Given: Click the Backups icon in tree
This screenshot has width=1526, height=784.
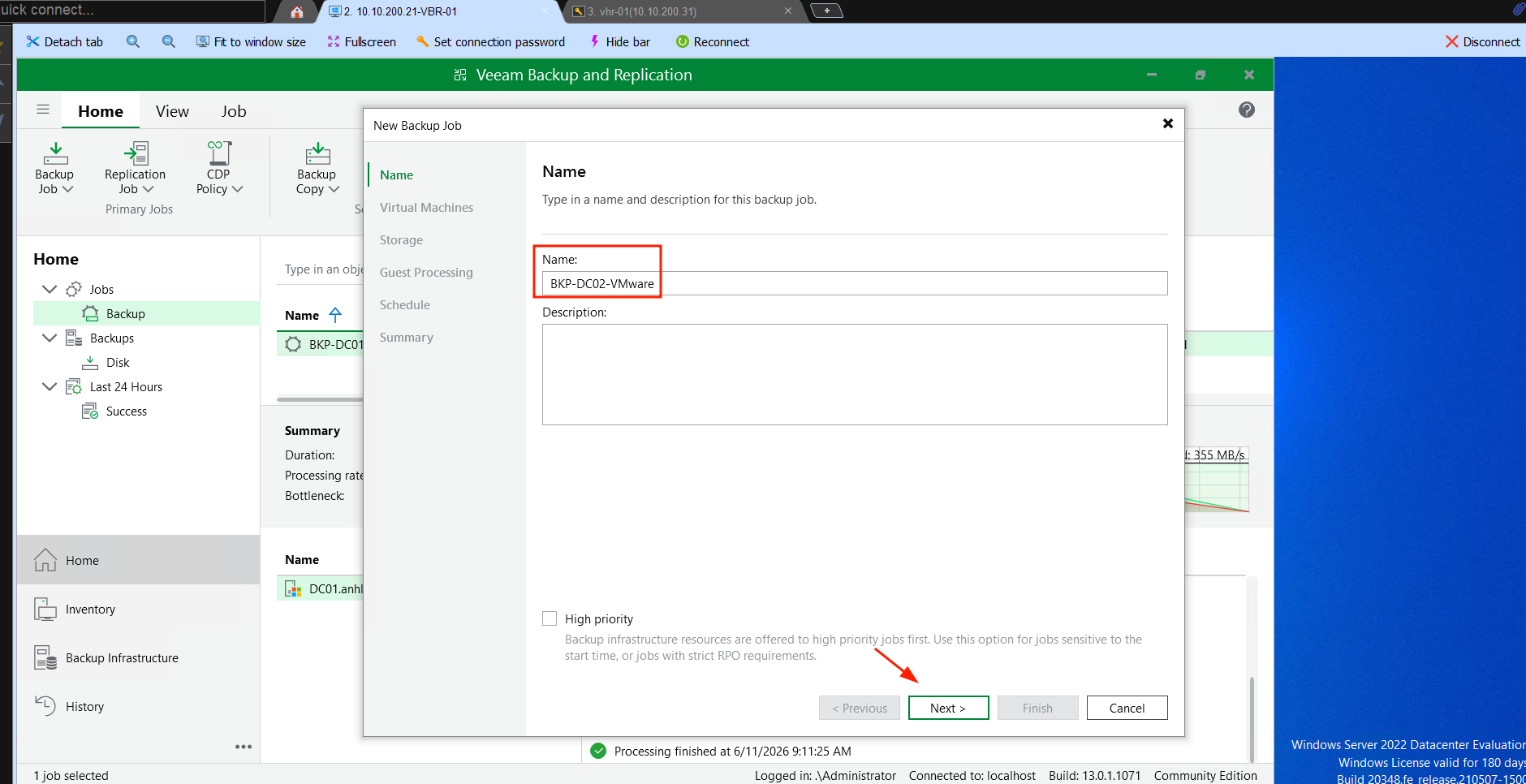Looking at the screenshot, I should pos(74,338).
